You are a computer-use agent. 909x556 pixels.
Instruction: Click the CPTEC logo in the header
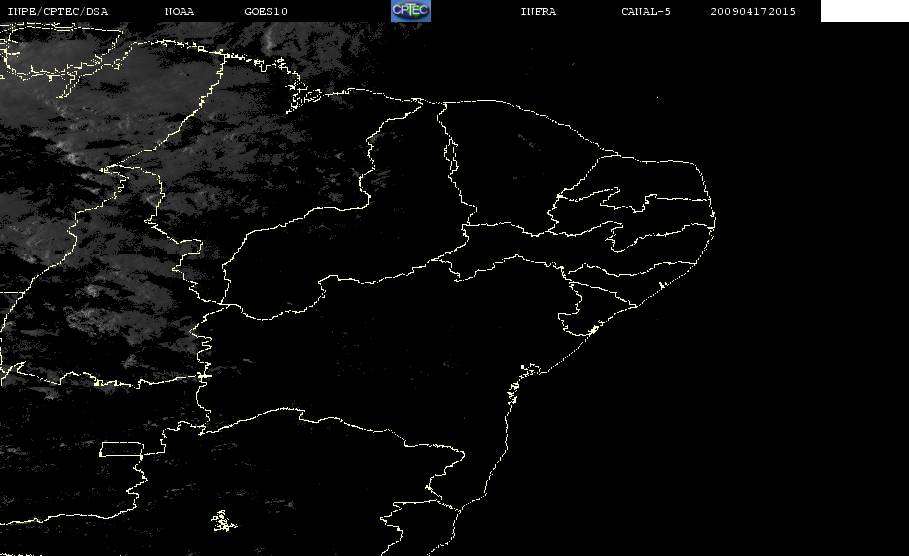click(x=410, y=11)
